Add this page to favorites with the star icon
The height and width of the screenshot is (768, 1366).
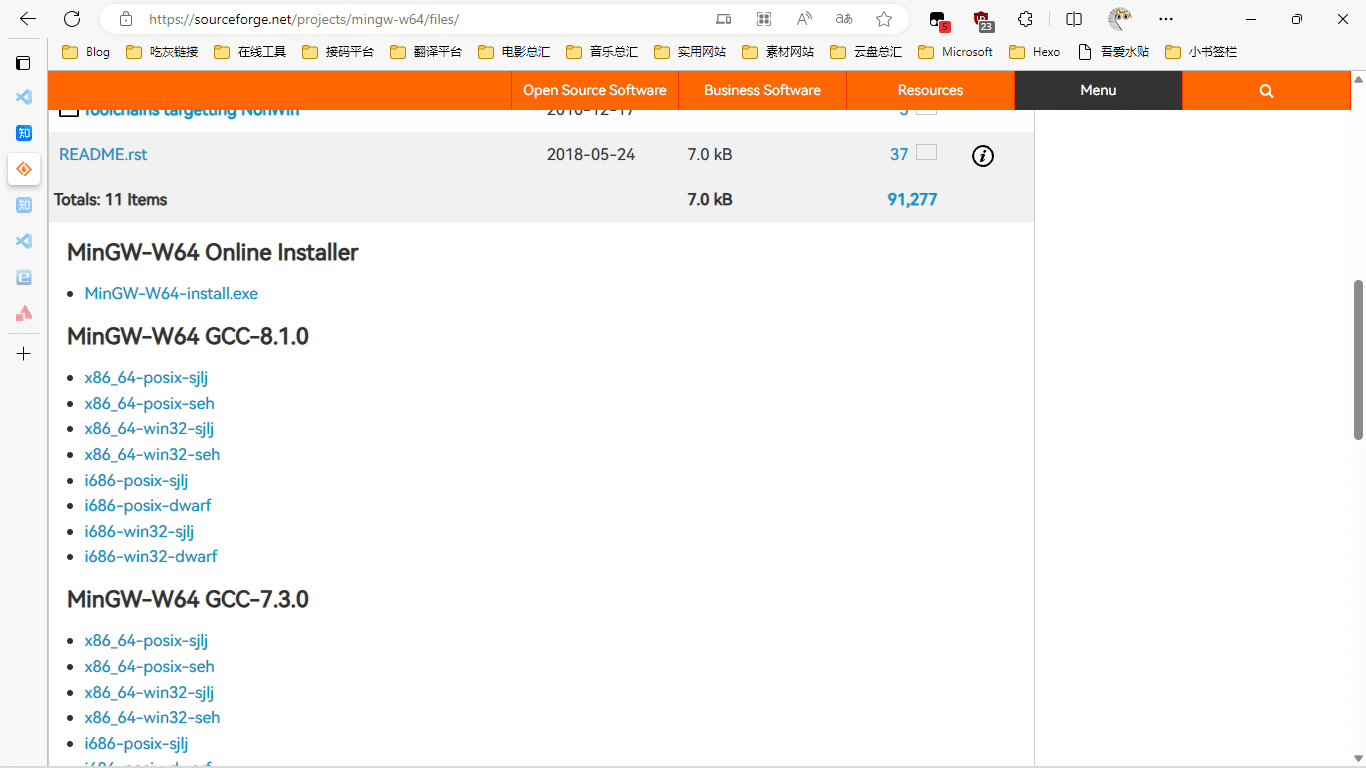pyautogui.click(x=884, y=19)
